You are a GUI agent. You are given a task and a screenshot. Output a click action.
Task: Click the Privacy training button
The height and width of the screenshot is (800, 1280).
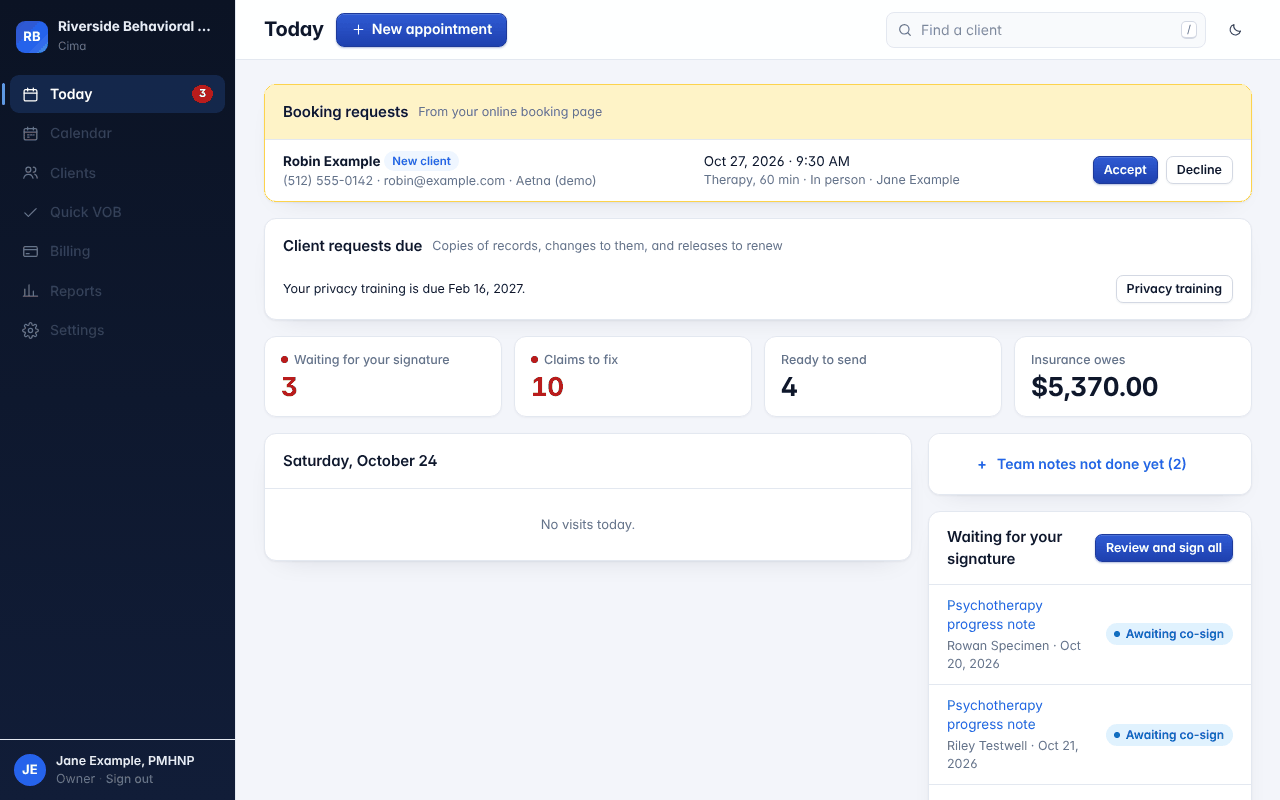1174,289
